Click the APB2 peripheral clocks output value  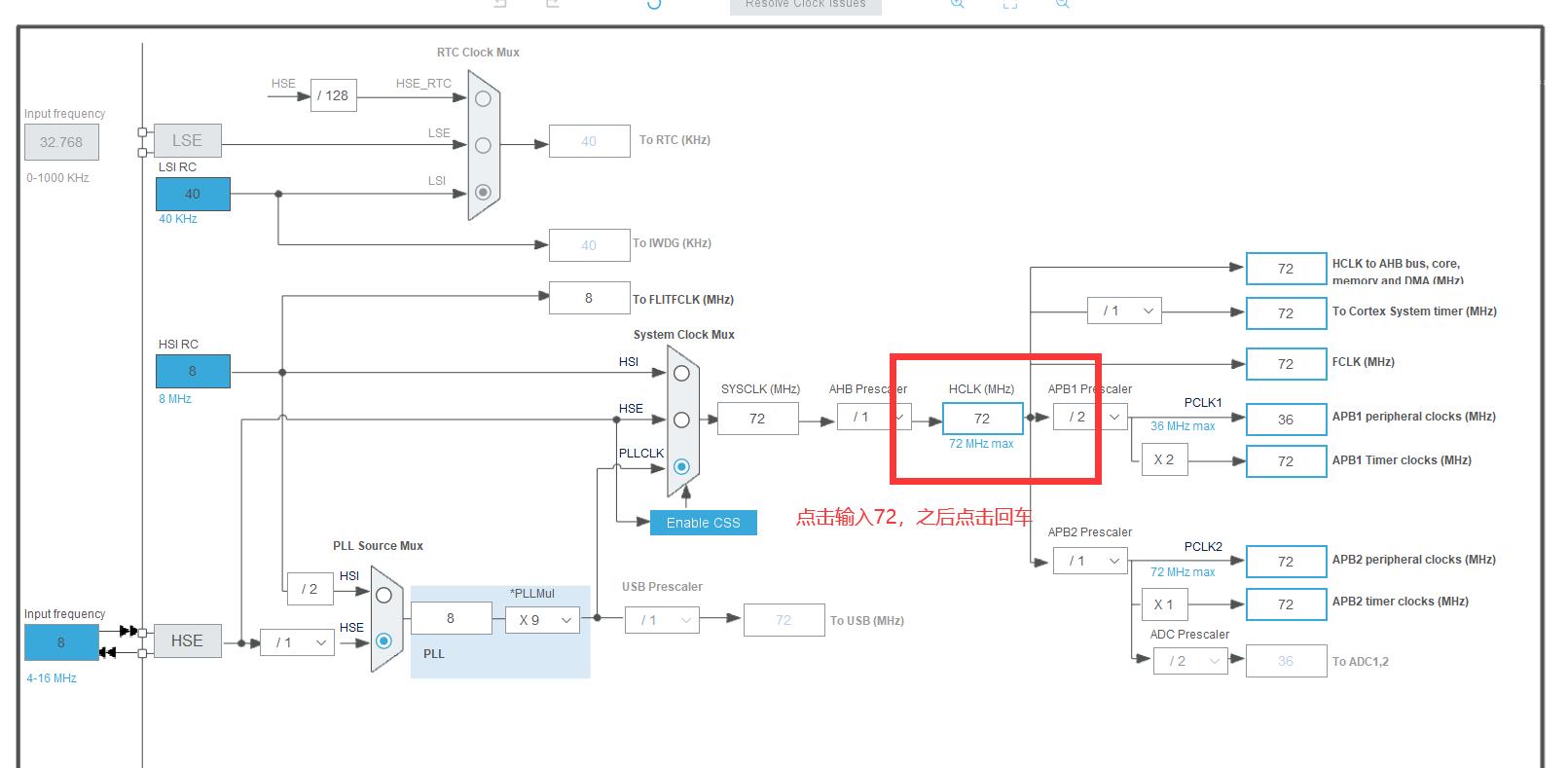1286,562
